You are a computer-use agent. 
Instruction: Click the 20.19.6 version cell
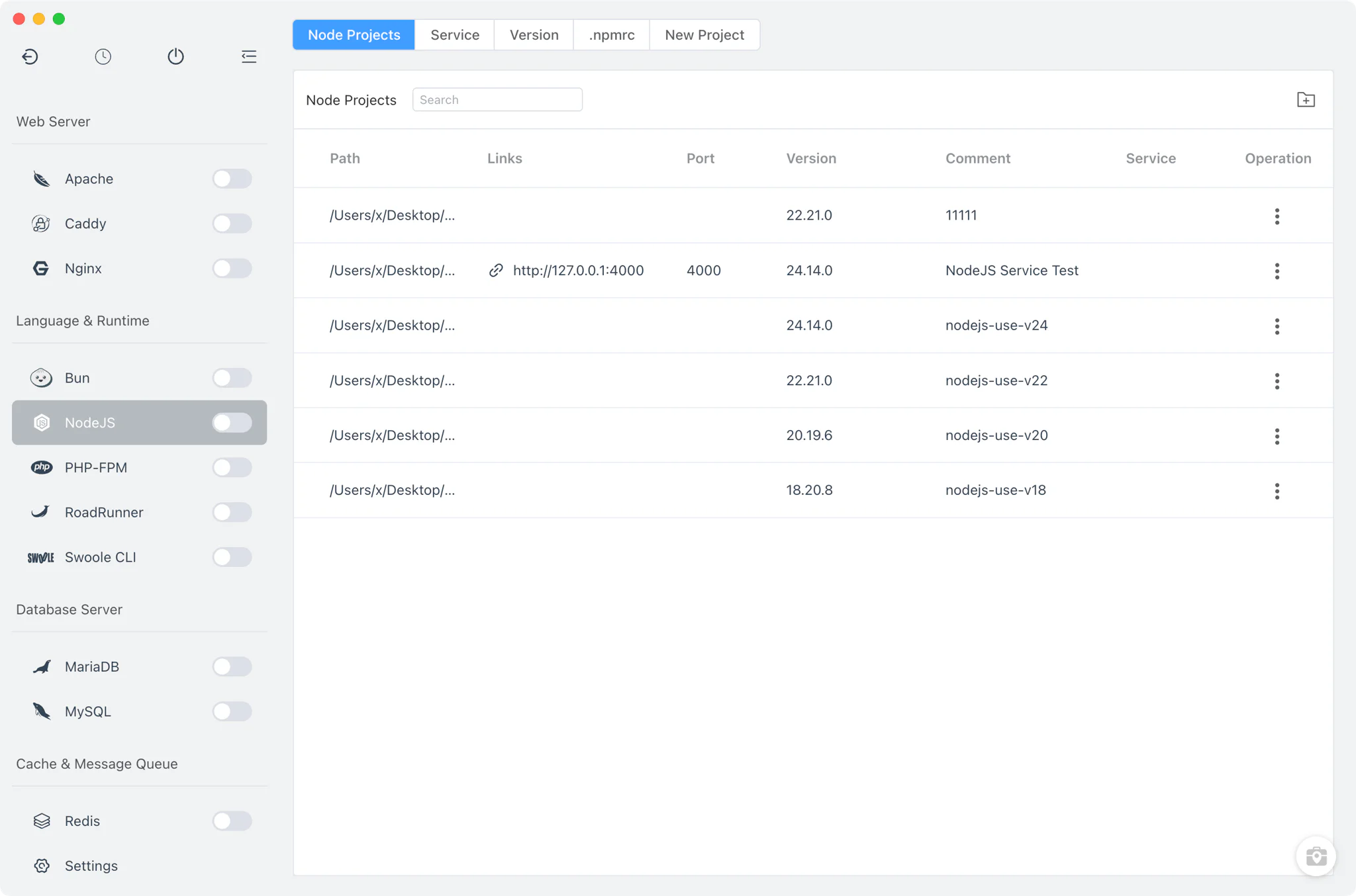809,435
